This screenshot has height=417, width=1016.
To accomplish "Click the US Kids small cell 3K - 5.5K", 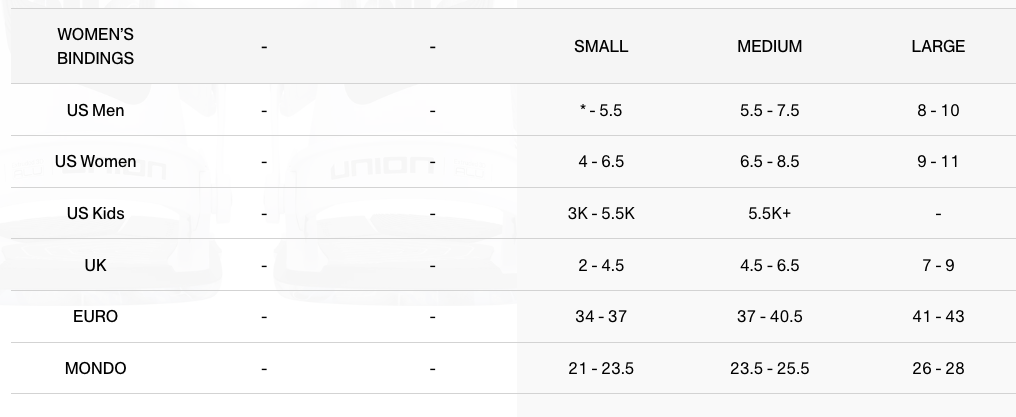I will point(601,213).
